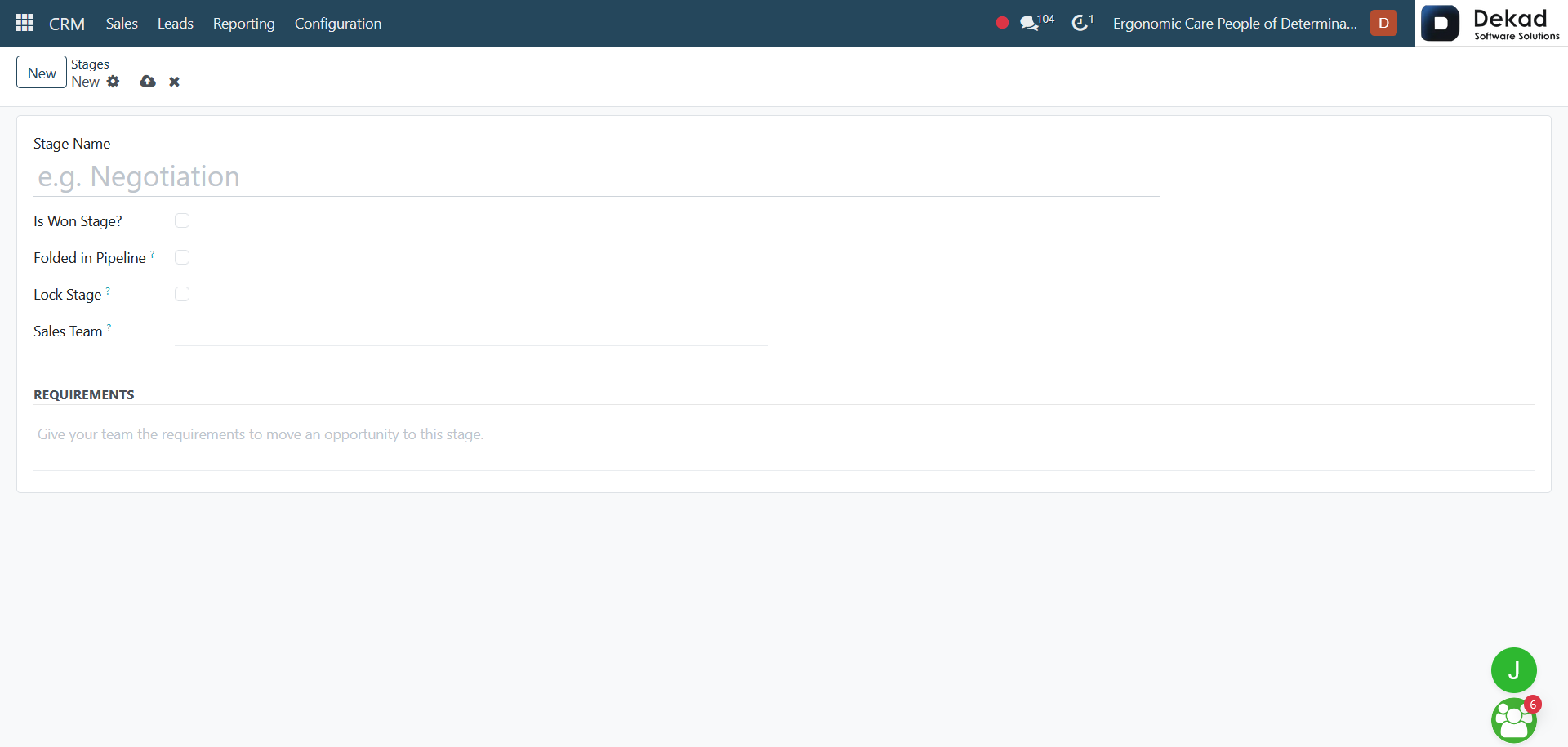The width and height of the screenshot is (1568, 747).
Task: Open conversations icon showing 104 messages
Action: (1036, 23)
